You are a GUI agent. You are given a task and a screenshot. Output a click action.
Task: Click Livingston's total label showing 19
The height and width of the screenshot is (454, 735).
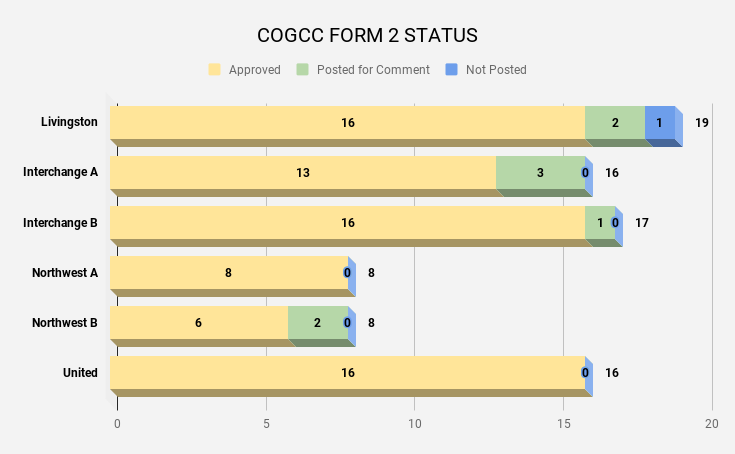[702, 123]
